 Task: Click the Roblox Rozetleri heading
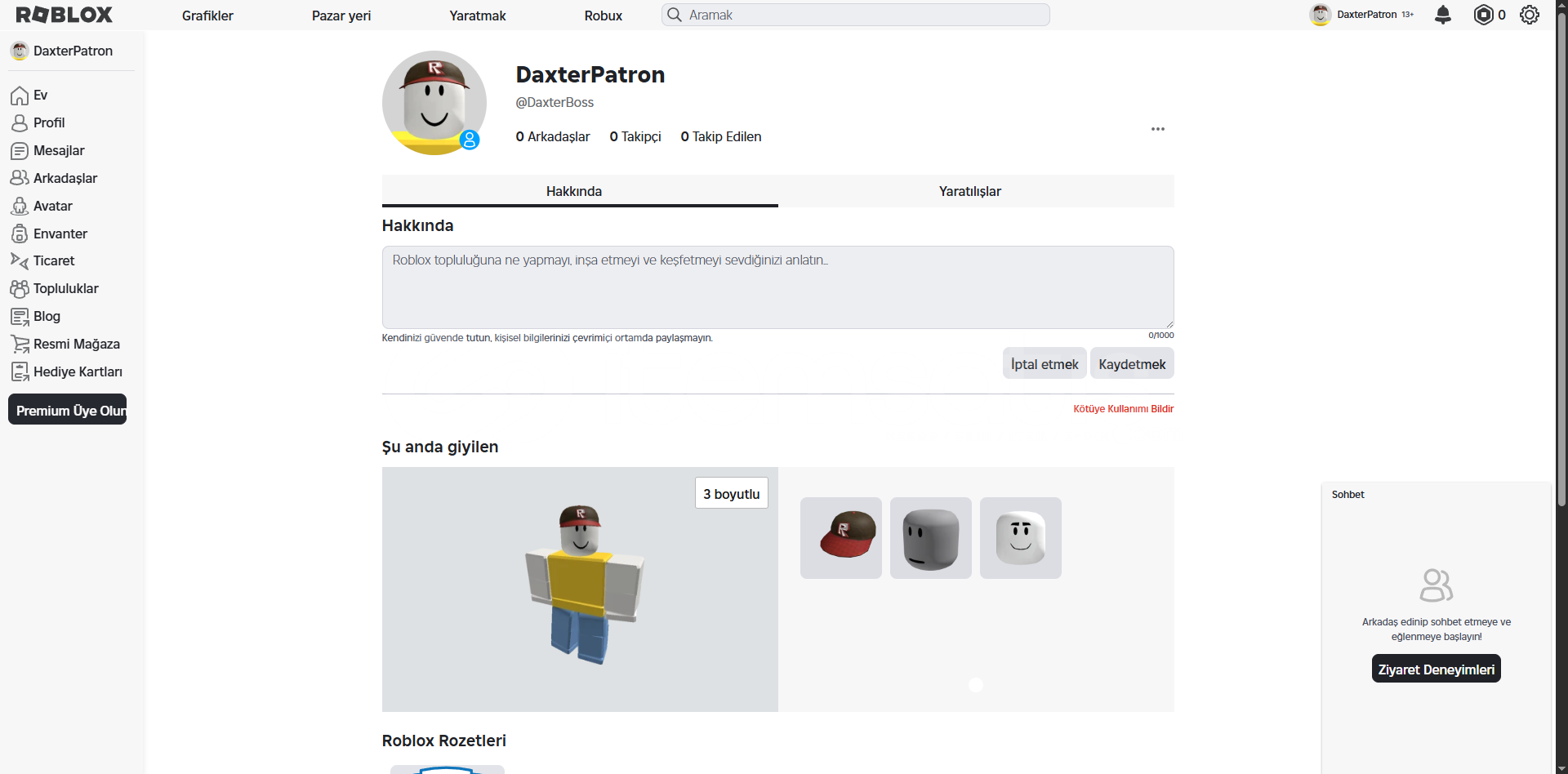444,741
